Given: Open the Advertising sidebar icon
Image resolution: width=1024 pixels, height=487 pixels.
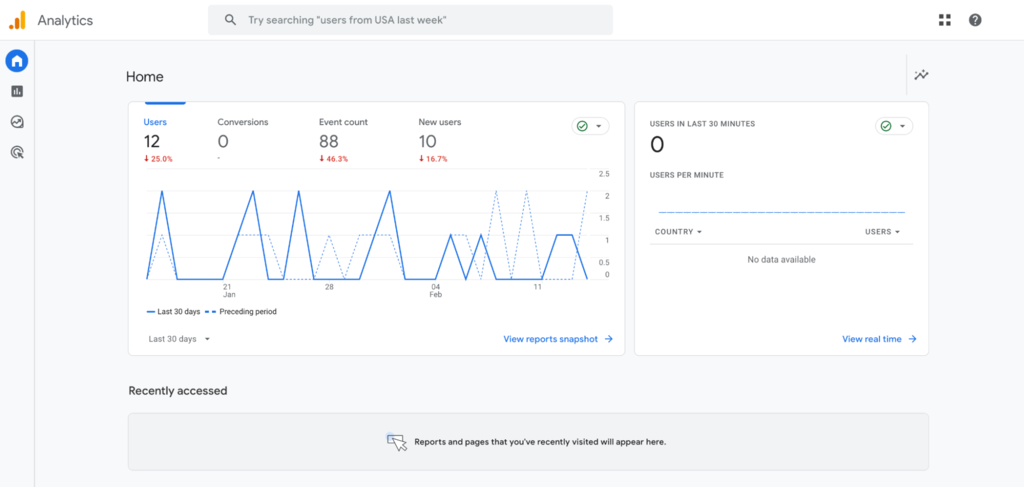Looking at the screenshot, I should 16,153.
